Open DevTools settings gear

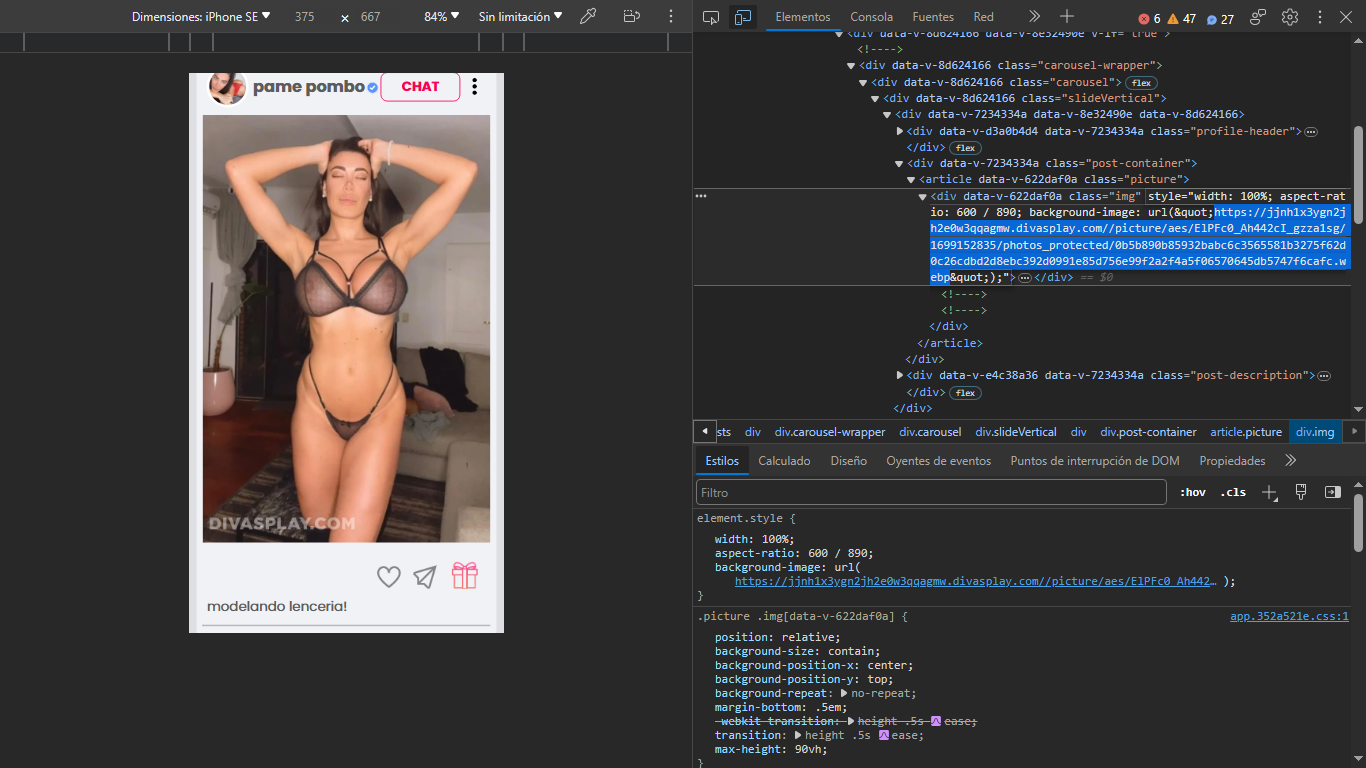coord(1290,17)
